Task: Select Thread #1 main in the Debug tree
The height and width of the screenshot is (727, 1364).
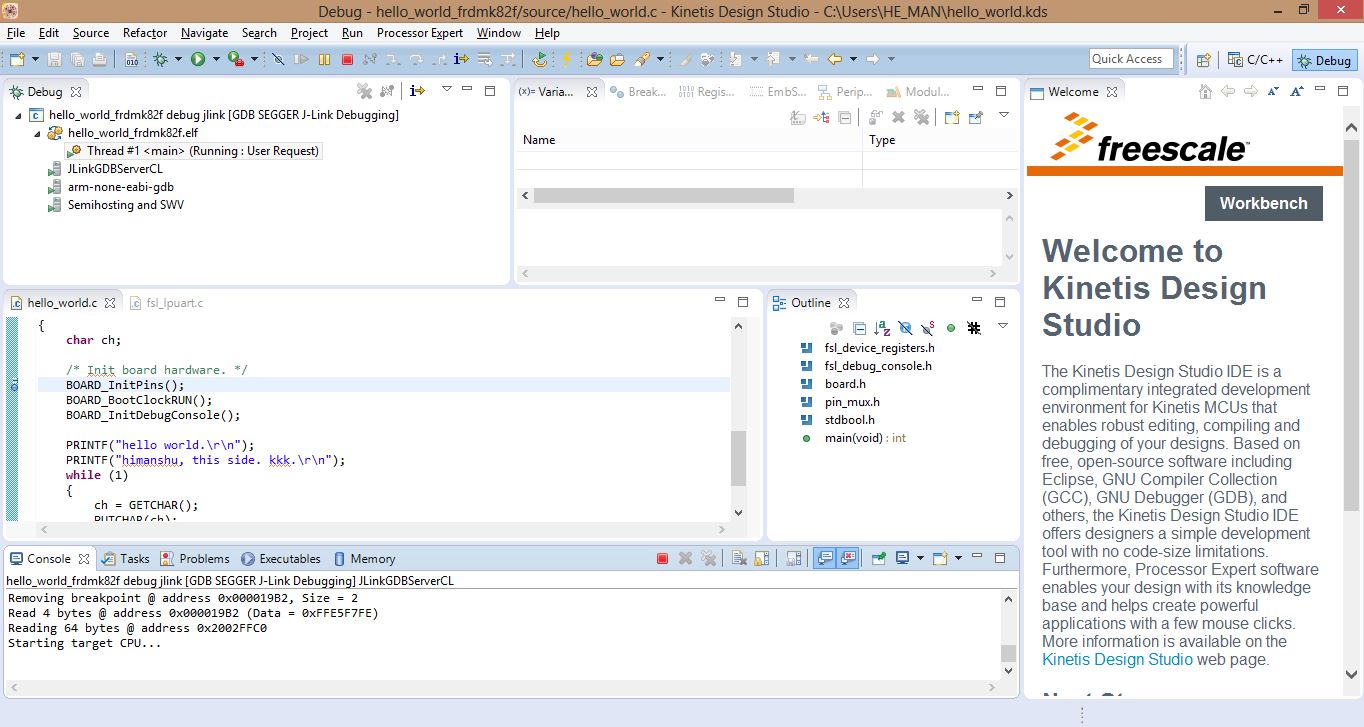Action: [193, 151]
